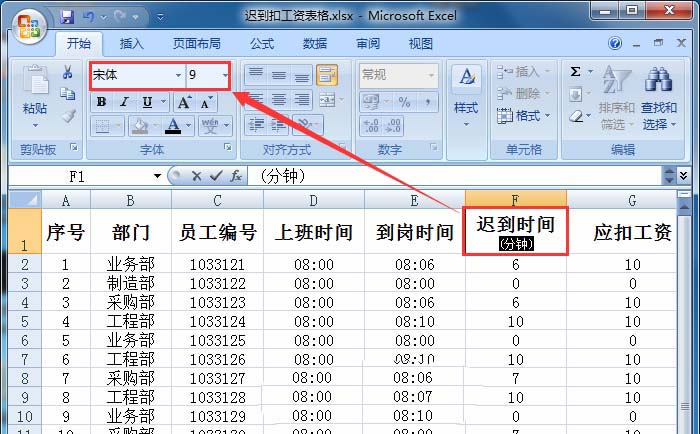Screen dimensions: 700x434
Task: Click the Office button orb
Action: (29, 27)
